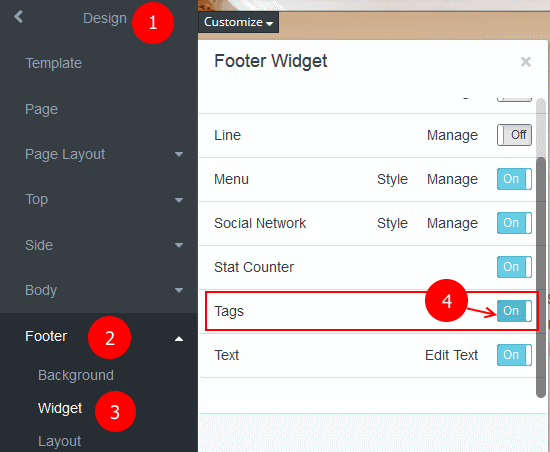Open the Page menu item
Image resolution: width=550 pixels, height=452 pixels.
click(41, 109)
